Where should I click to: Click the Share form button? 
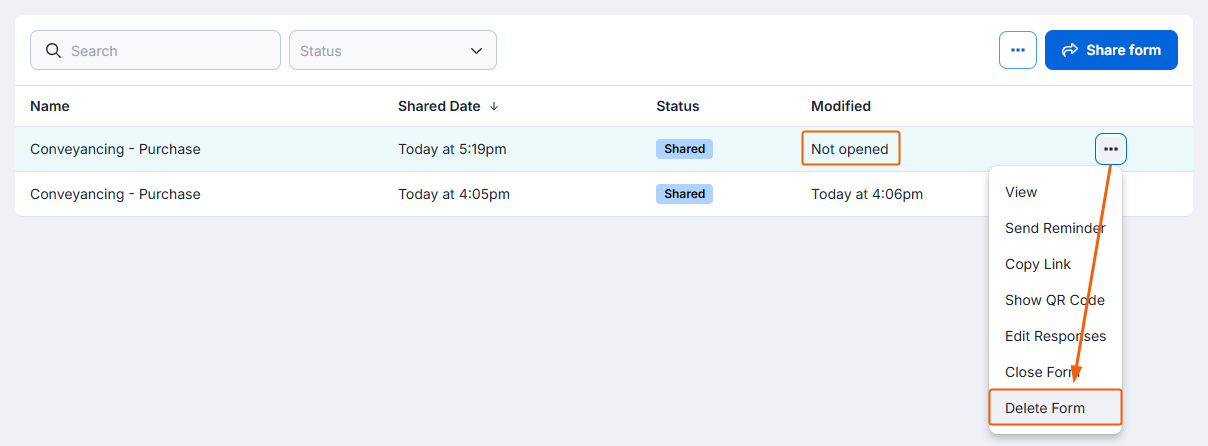(x=1111, y=50)
